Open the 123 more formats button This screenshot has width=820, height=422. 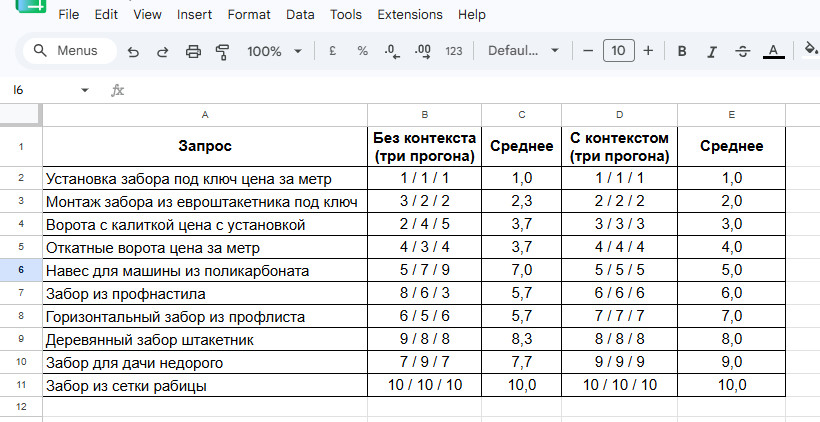(x=454, y=51)
